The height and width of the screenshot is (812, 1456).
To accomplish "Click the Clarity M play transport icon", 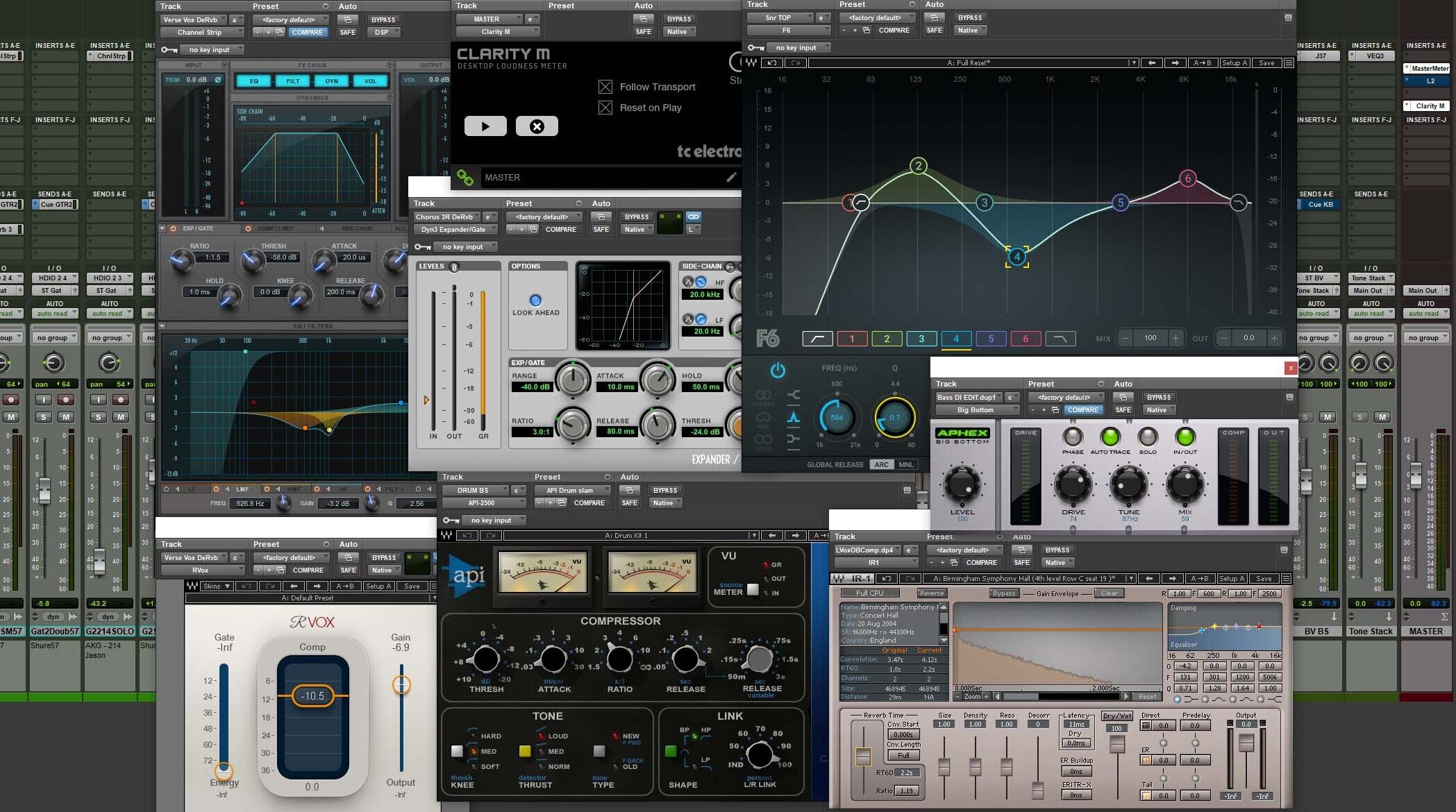I will click(x=485, y=126).
